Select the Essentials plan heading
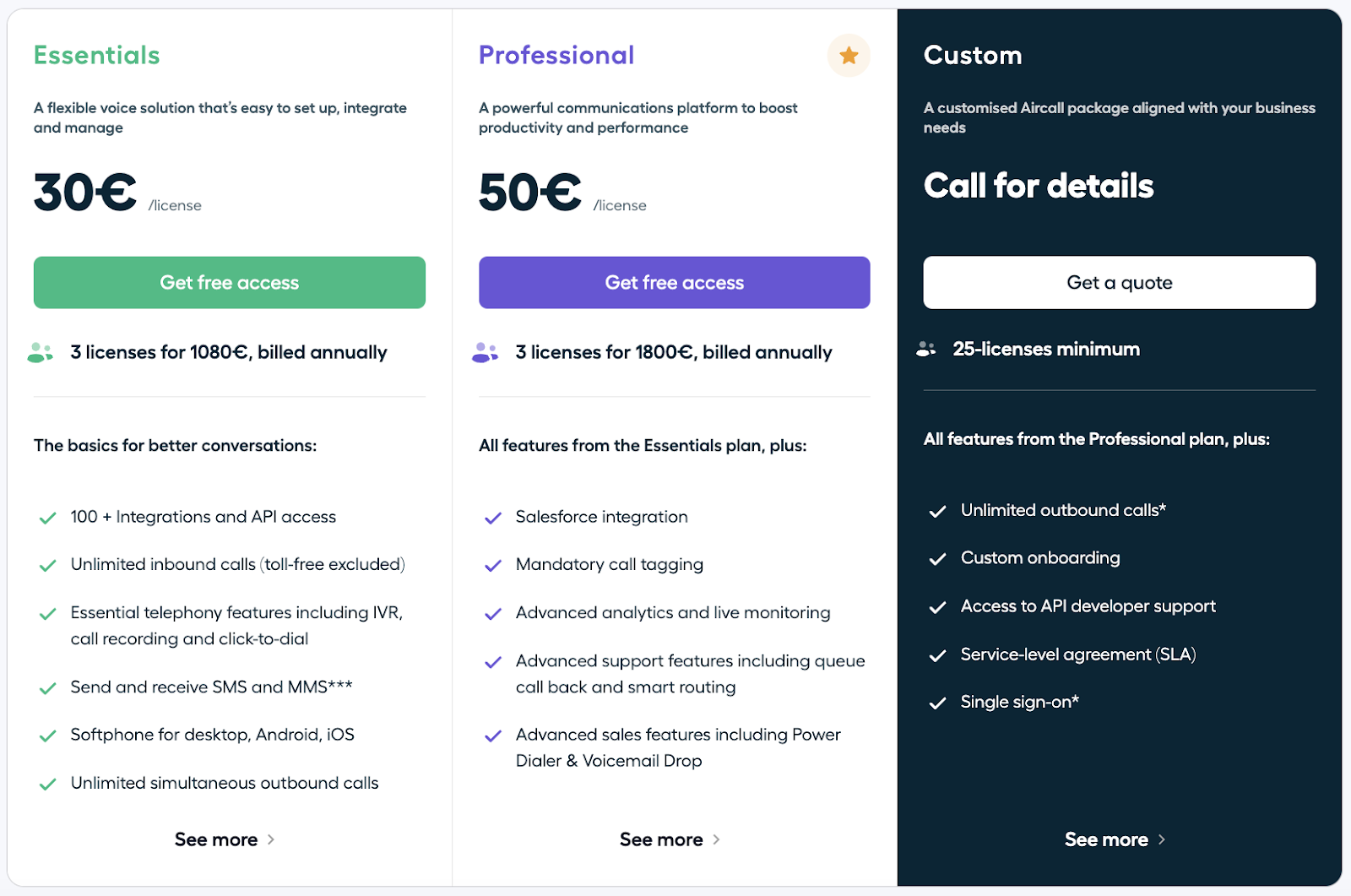The image size is (1351, 896). click(97, 56)
